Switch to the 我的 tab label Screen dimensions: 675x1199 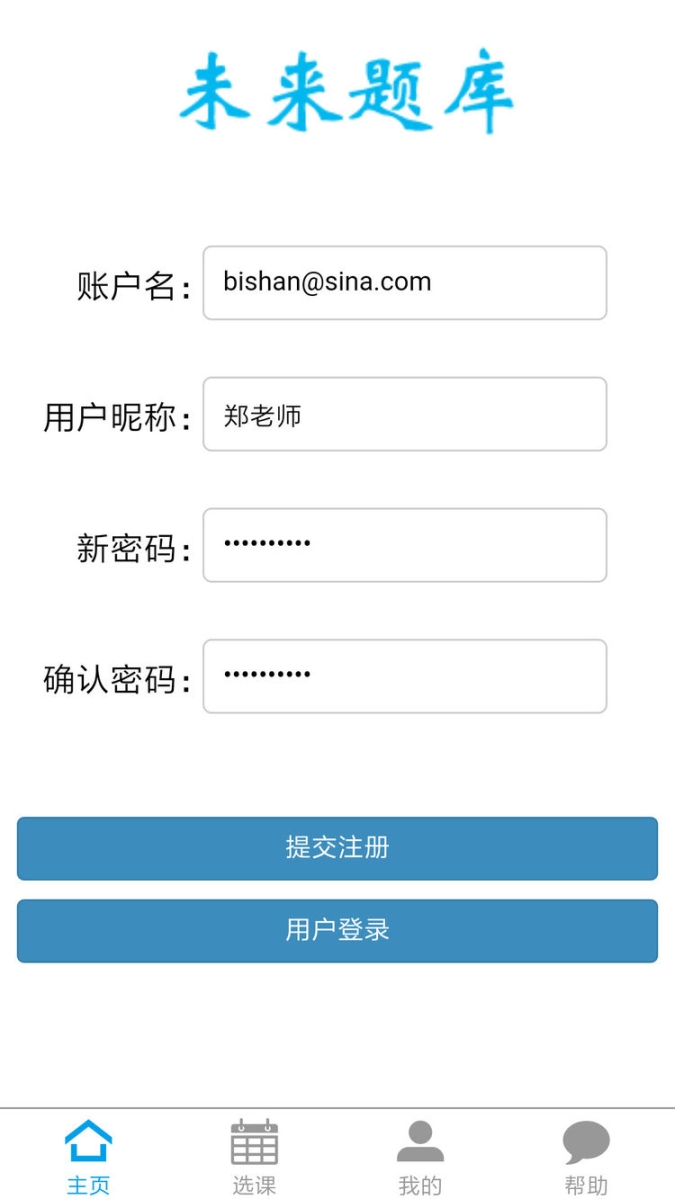click(x=420, y=1185)
